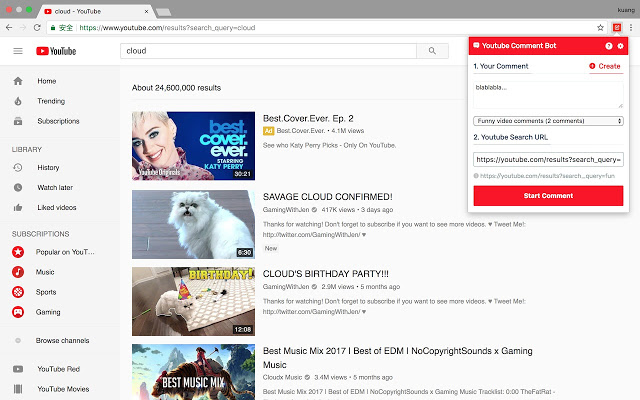Click the browser forward arrow
This screenshot has height=400, width=640.
(23, 28)
